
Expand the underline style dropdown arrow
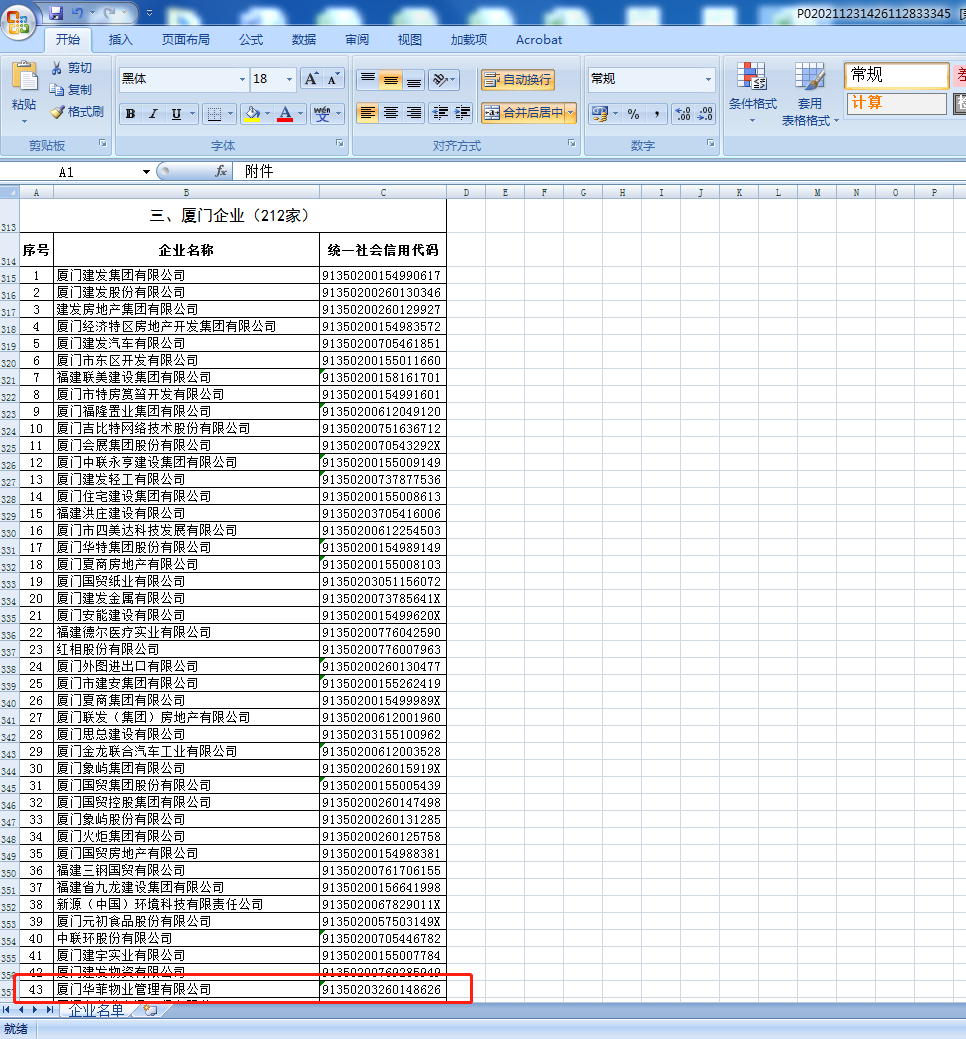[x=193, y=114]
